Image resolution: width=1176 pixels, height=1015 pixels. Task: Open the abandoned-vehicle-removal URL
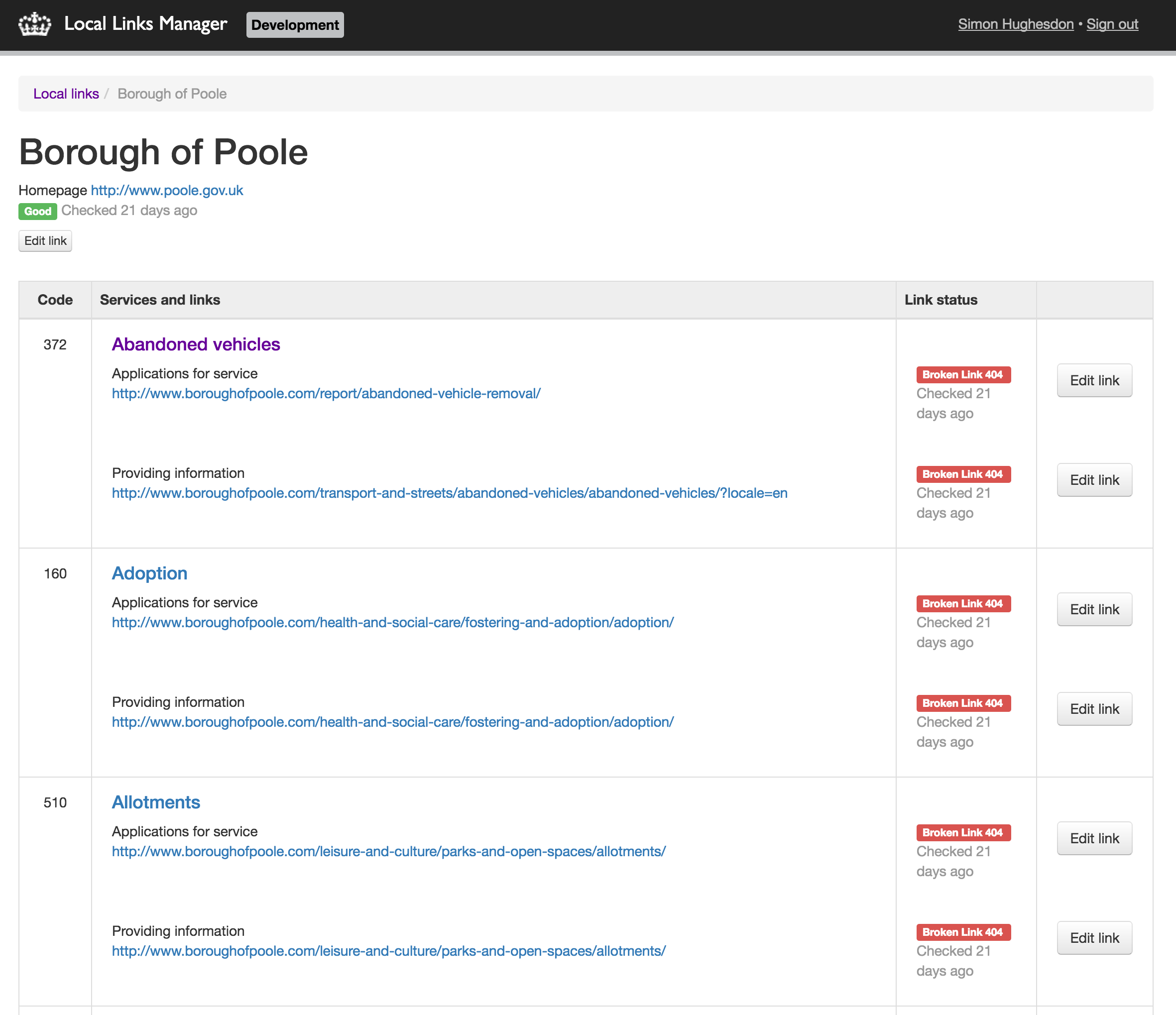click(x=326, y=393)
